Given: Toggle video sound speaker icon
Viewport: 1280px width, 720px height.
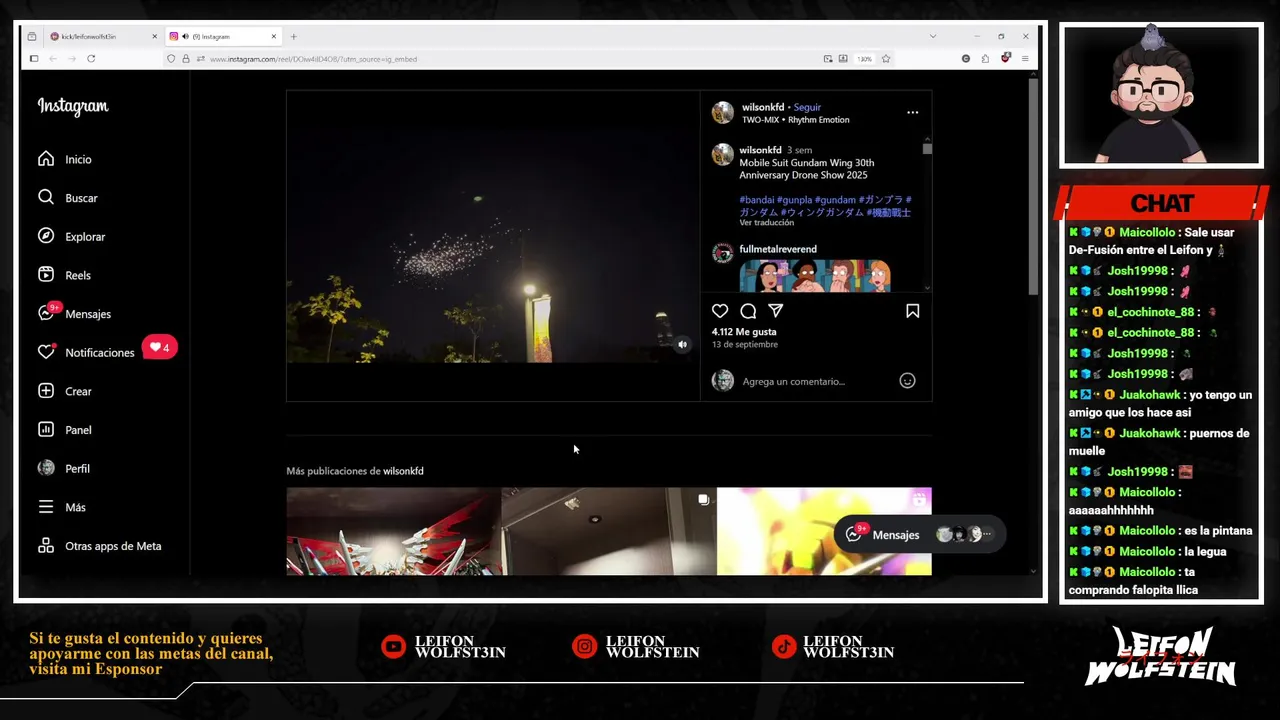Looking at the screenshot, I should (x=682, y=345).
